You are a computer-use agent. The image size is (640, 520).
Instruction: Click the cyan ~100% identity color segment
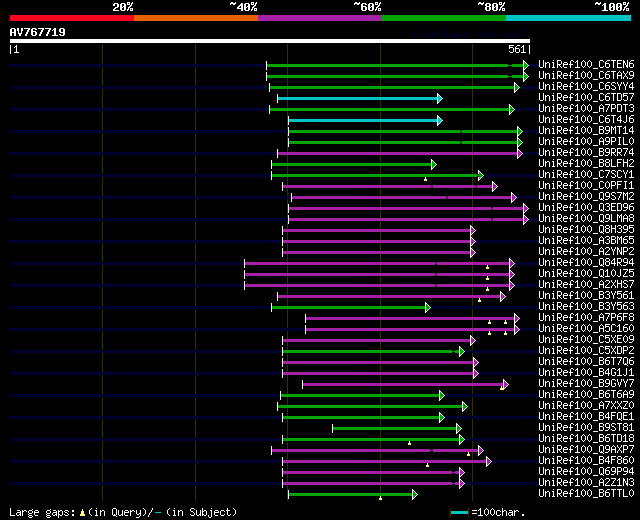[x=569, y=18]
